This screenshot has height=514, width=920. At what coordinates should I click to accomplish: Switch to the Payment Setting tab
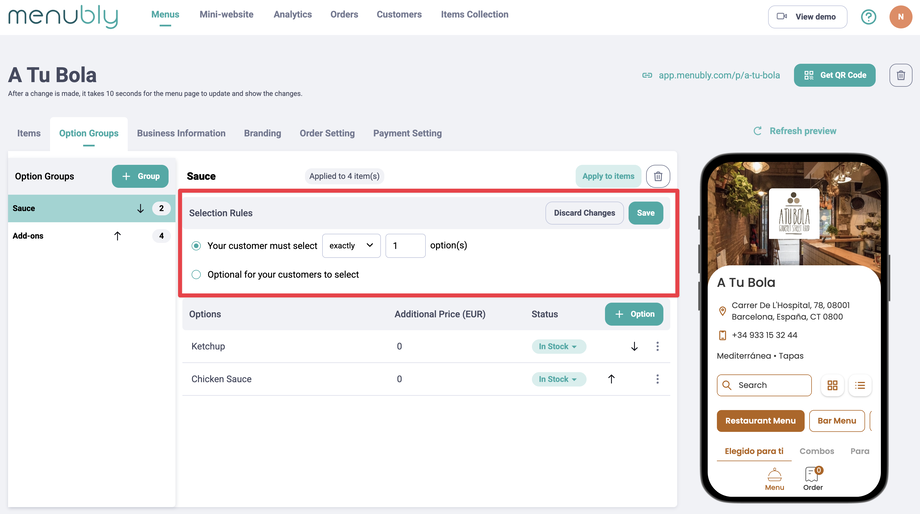407,133
